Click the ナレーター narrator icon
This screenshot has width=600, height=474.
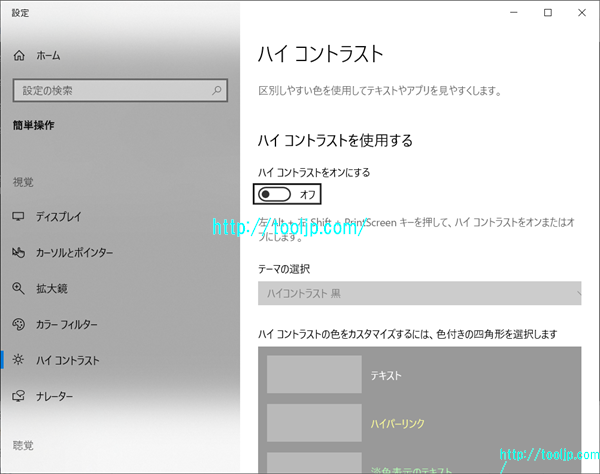[x=18, y=396]
